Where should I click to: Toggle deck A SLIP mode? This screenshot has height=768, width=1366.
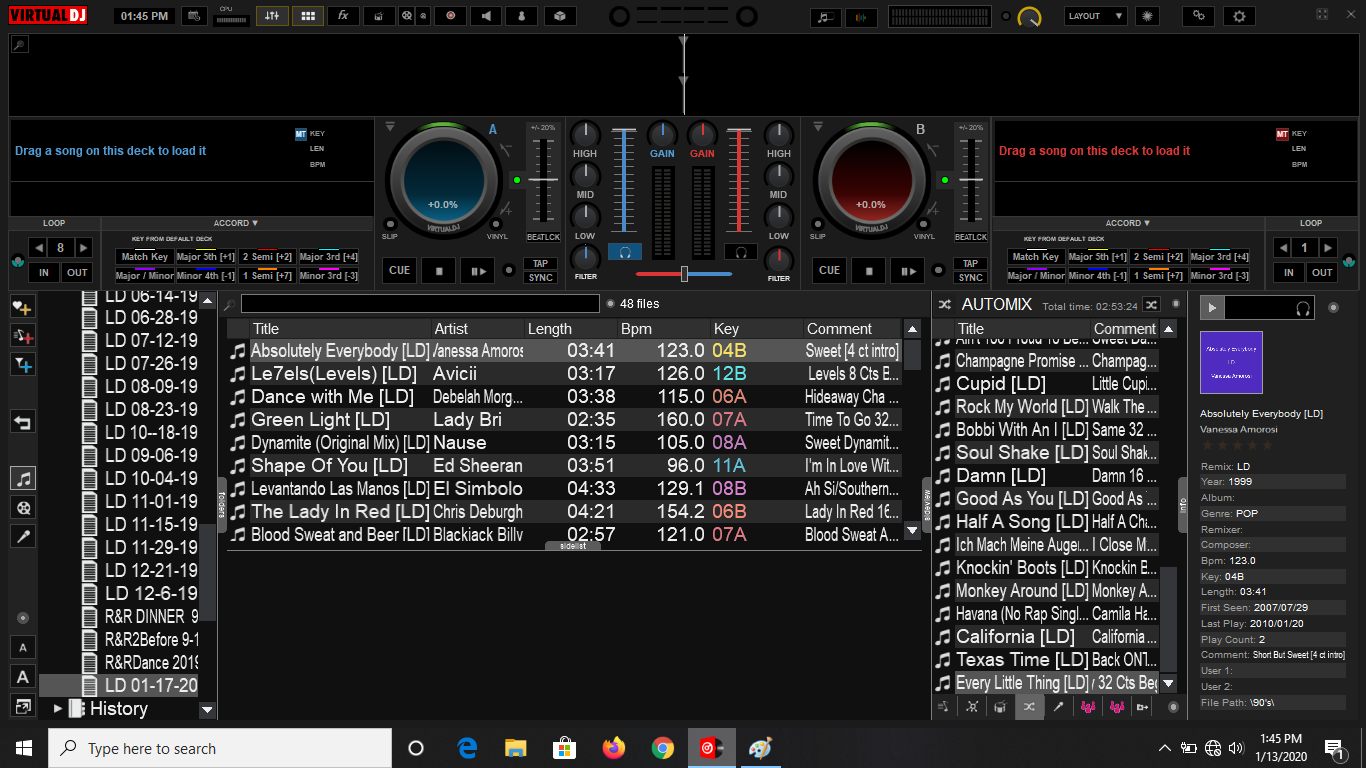[x=389, y=225]
